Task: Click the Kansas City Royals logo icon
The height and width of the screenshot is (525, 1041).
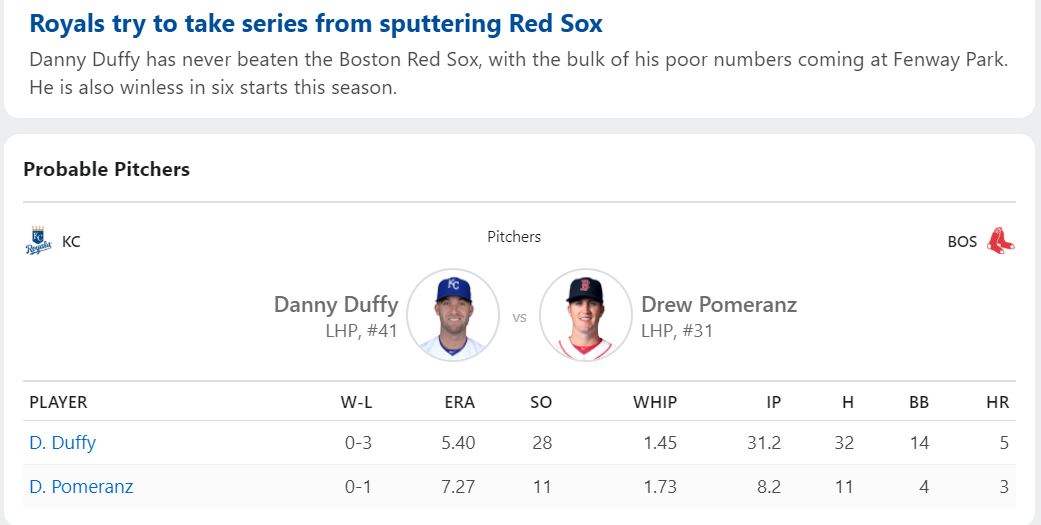Action: (x=38, y=242)
